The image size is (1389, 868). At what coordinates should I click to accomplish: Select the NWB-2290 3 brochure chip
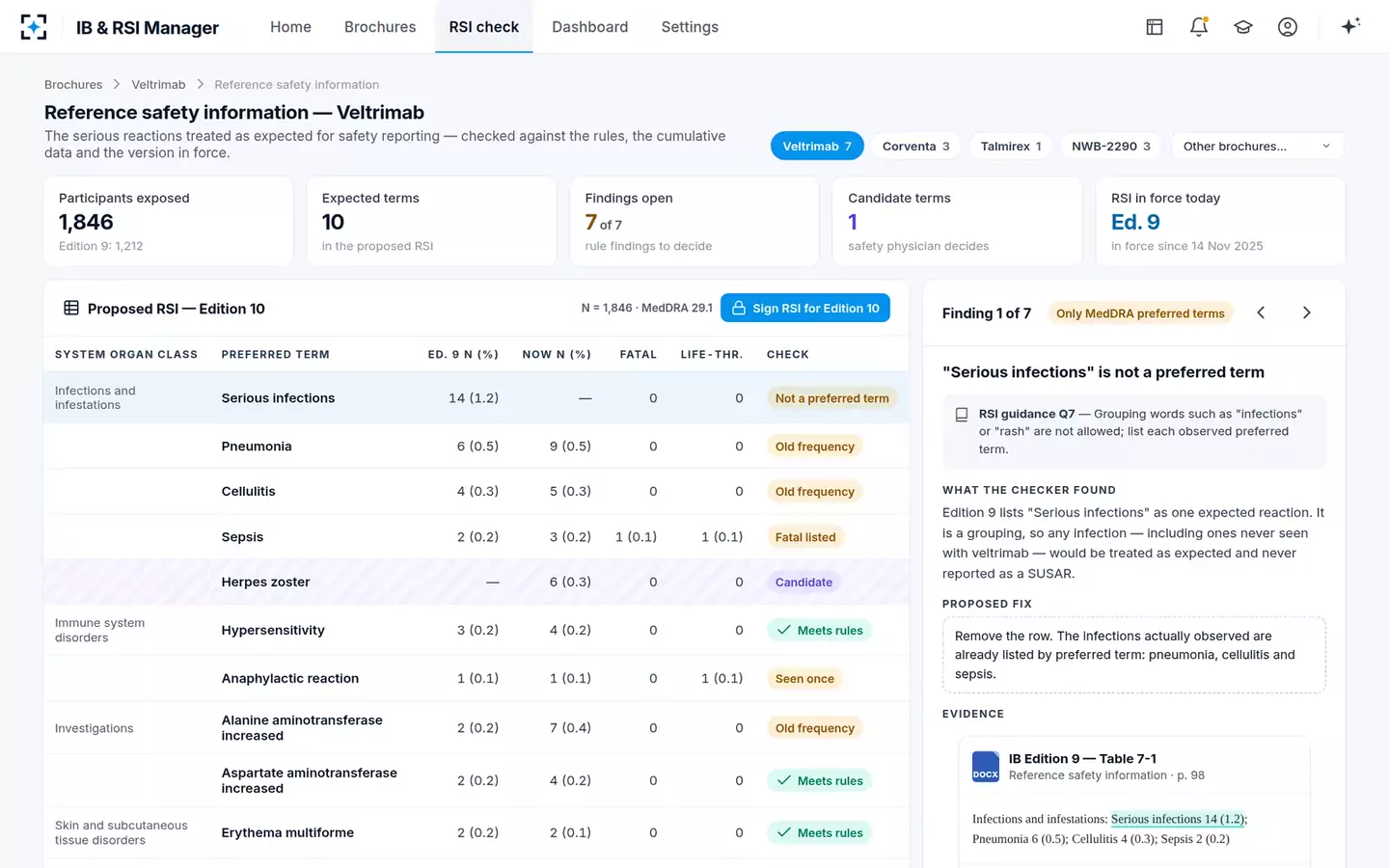1111,147
